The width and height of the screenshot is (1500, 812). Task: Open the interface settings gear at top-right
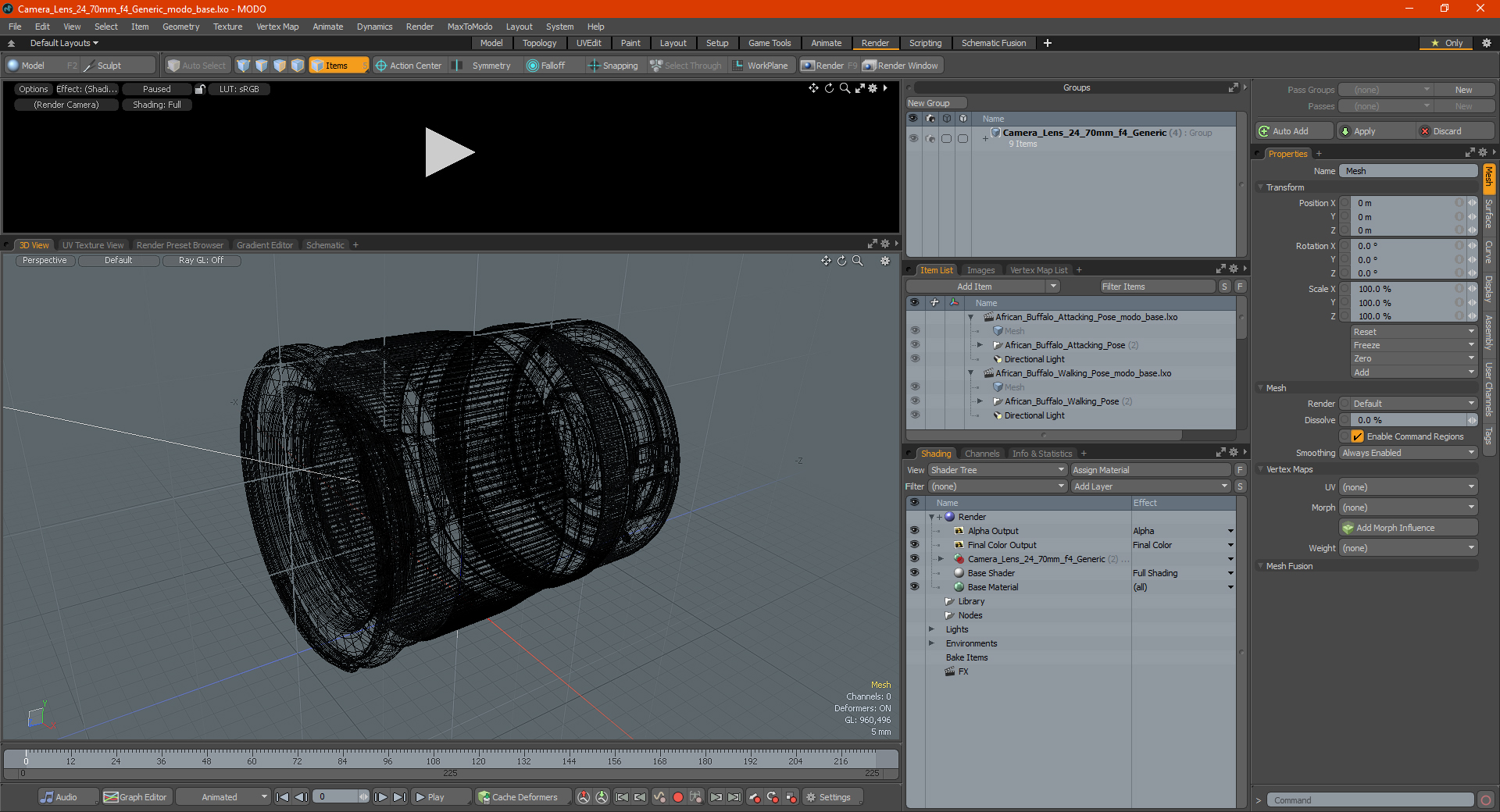(x=1487, y=43)
